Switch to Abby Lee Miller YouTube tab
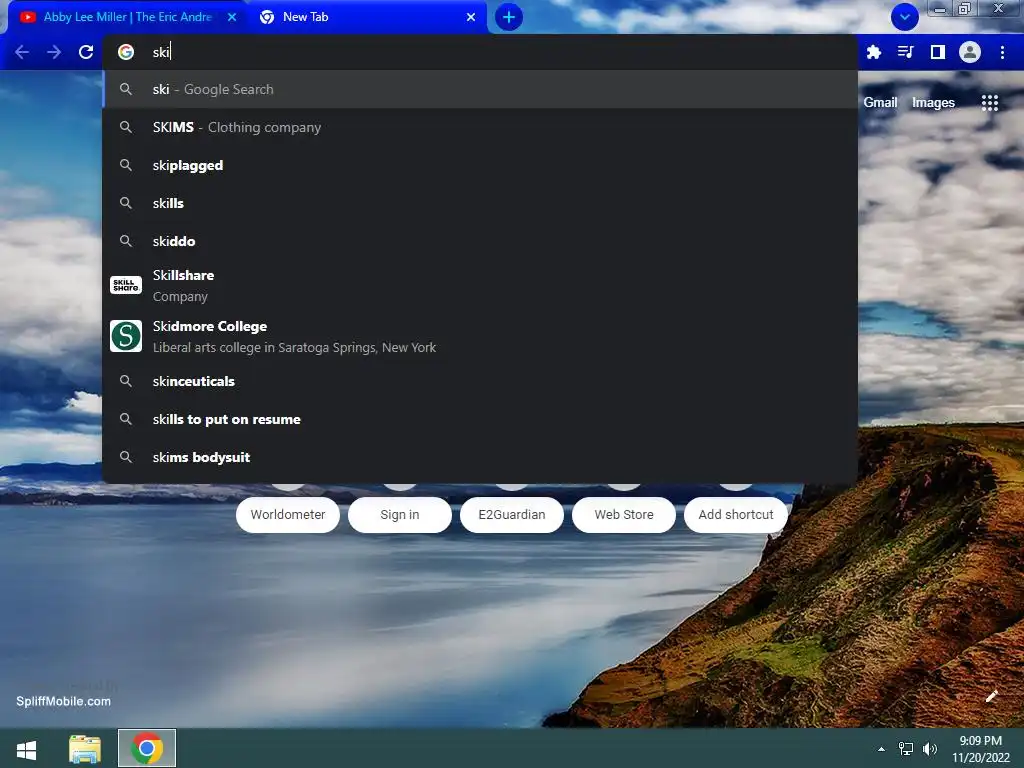 point(127,17)
